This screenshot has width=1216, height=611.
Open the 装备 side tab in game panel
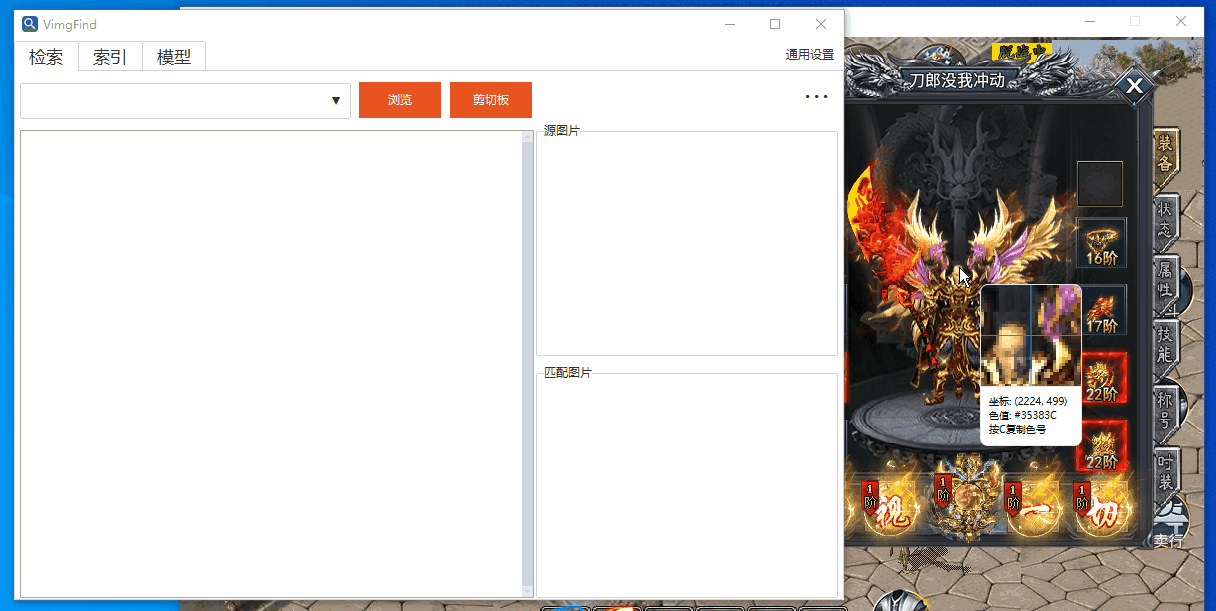click(x=1166, y=159)
